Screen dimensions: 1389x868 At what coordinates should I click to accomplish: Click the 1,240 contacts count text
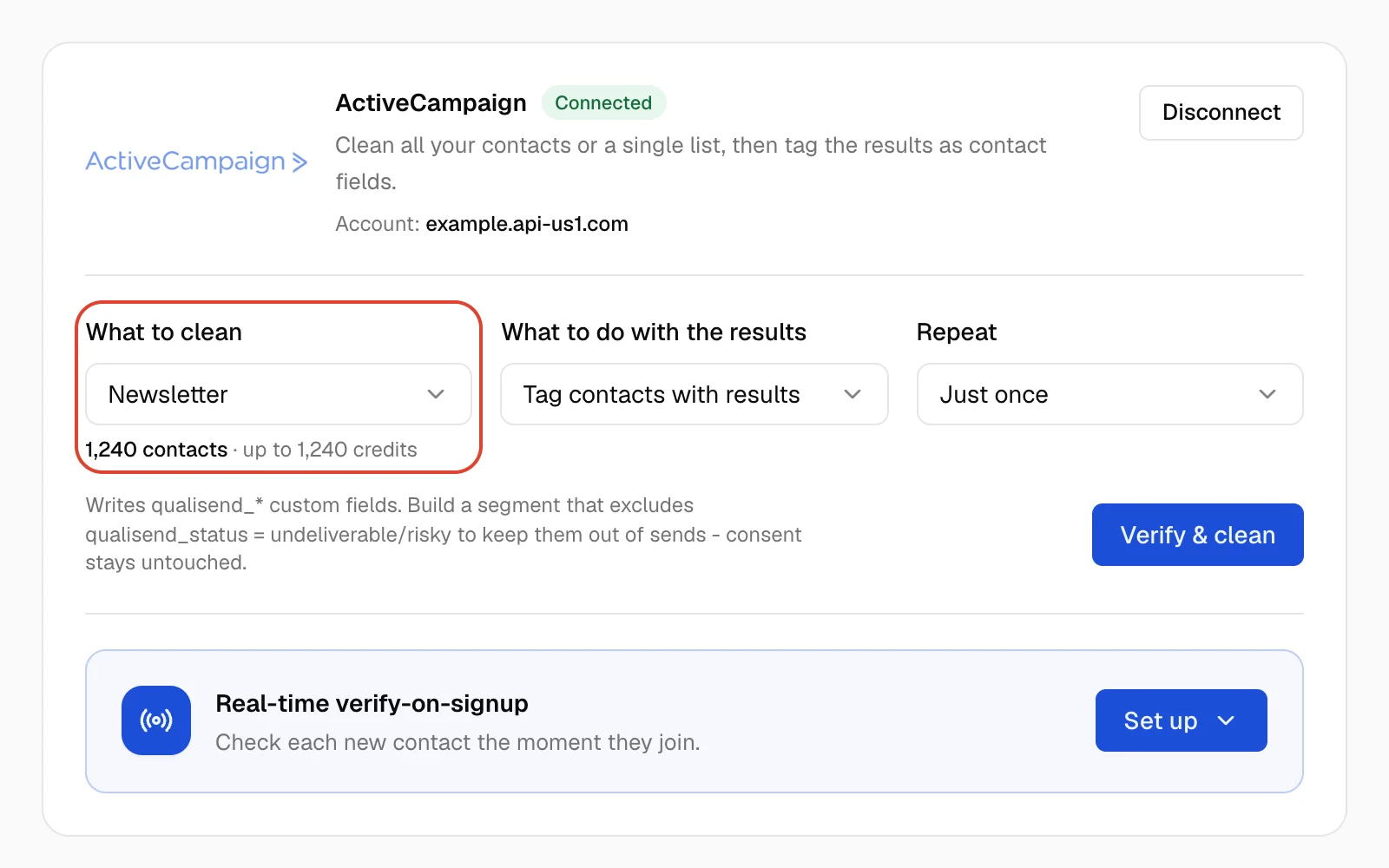pyautogui.click(x=156, y=450)
